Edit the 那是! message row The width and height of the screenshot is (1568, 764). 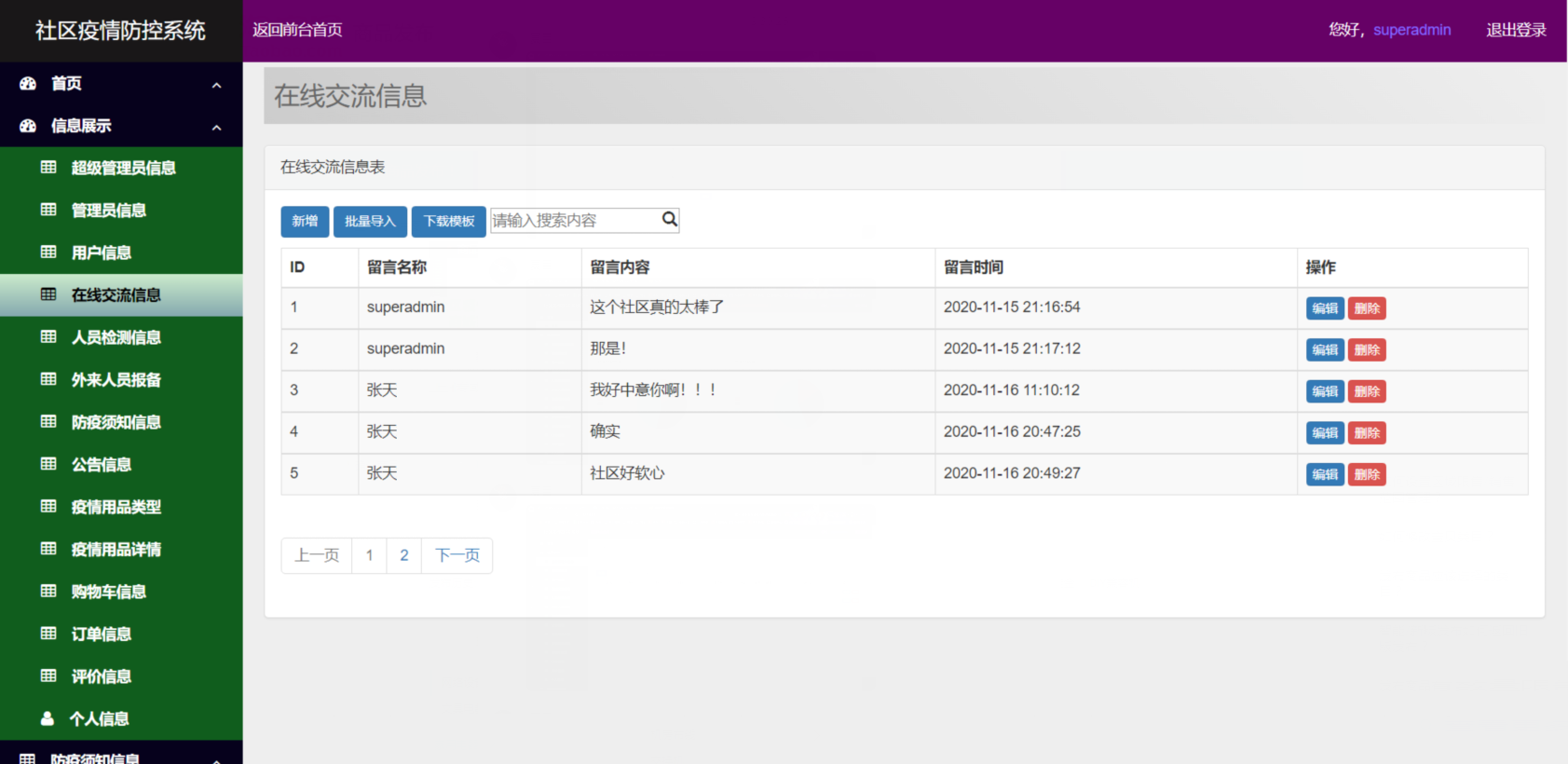(1325, 350)
